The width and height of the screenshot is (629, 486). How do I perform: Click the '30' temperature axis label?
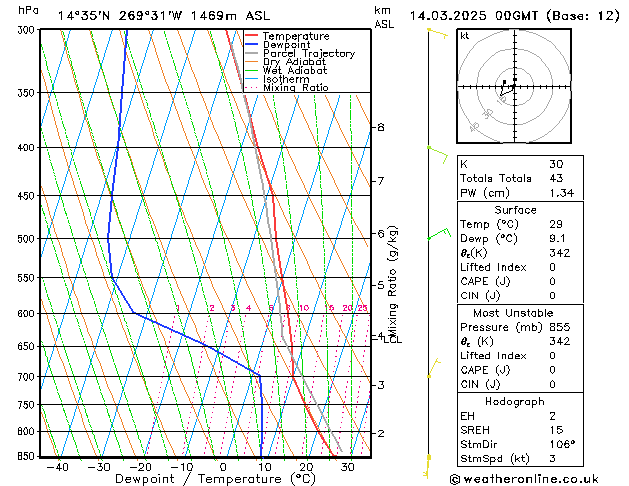coord(347,467)
